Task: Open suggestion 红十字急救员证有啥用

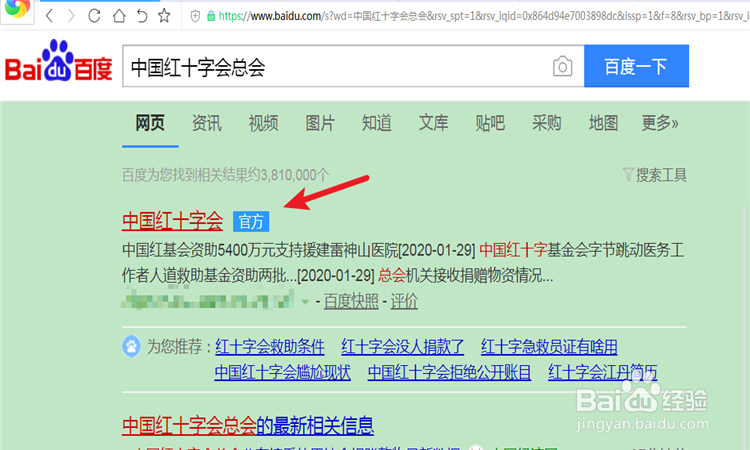Action: [549, 347]
